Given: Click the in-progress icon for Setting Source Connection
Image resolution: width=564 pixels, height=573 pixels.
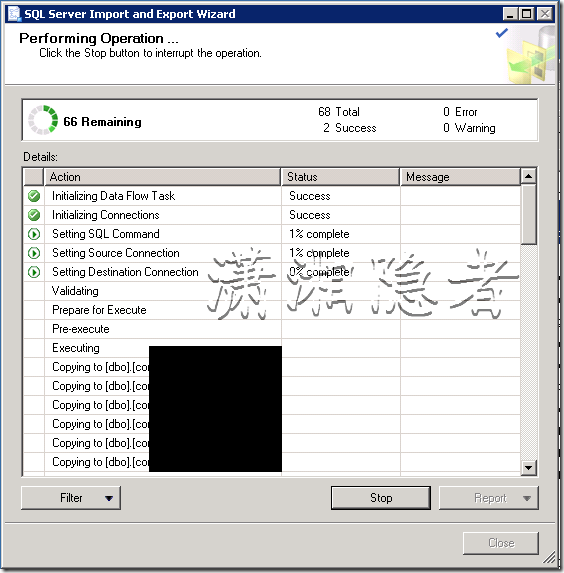Looking at the screenshot, I should point(34,253).
